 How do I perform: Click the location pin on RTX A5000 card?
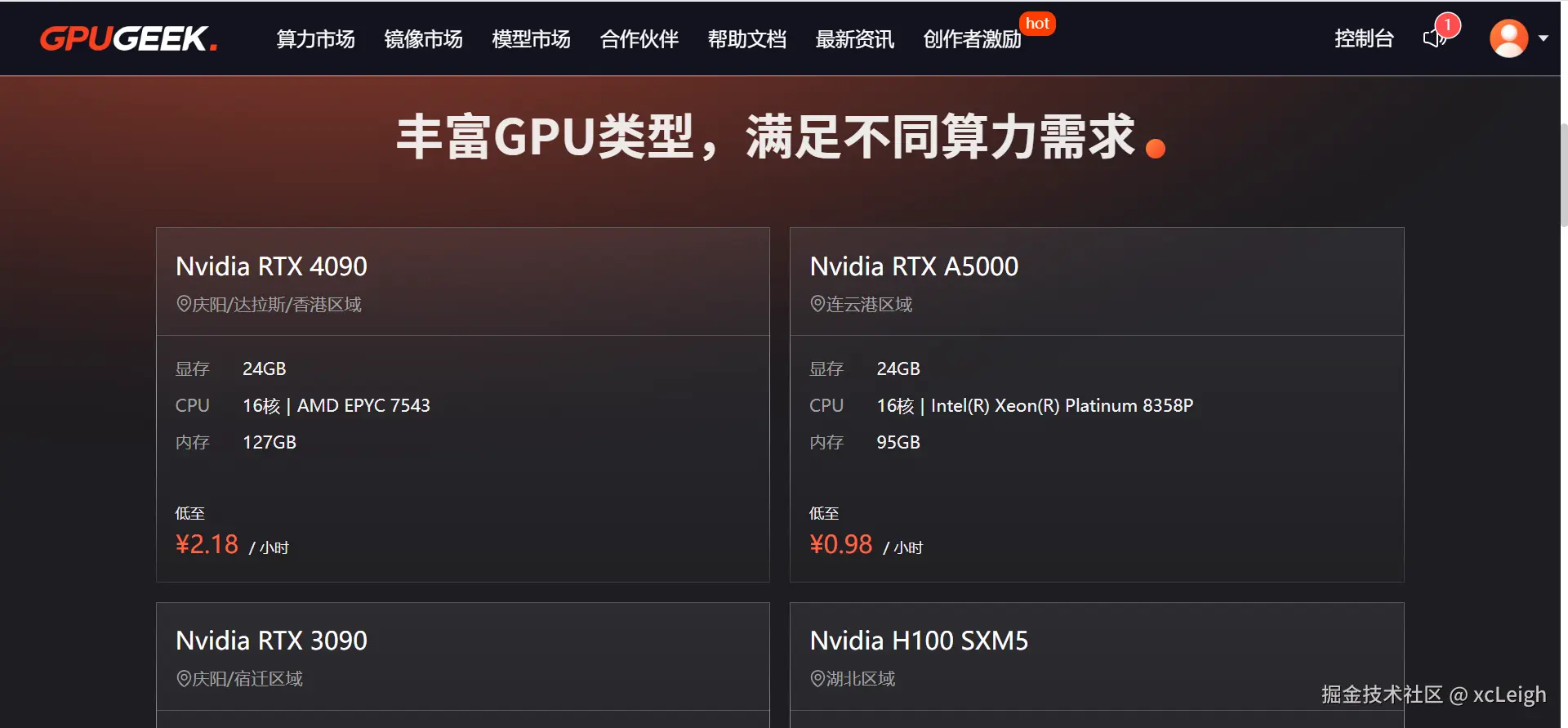click(817, 304)
